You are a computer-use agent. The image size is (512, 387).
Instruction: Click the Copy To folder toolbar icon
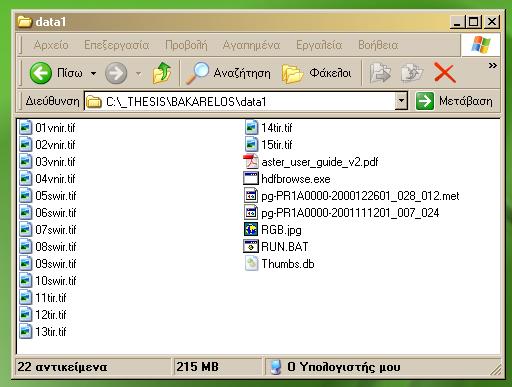coord(412,73)
